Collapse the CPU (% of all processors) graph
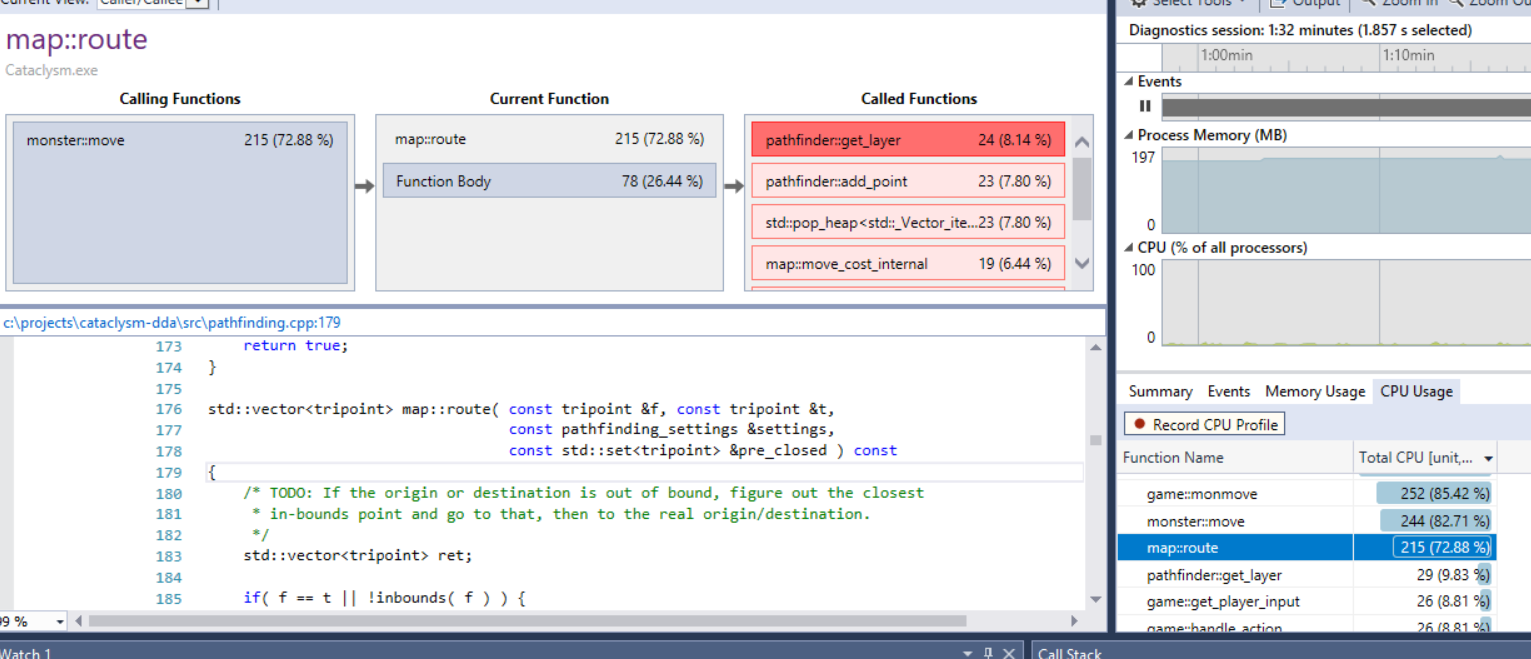 [x=1129, y=248]
